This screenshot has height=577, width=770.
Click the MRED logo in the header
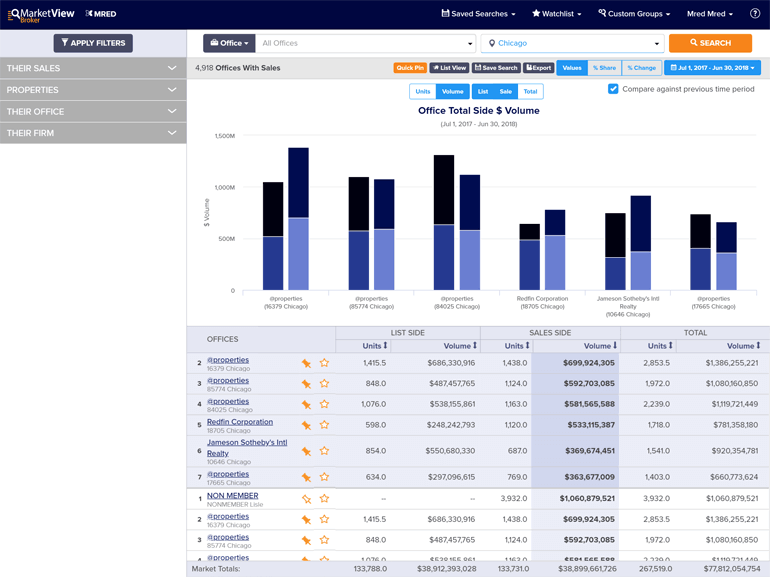(x=101, y=14)
